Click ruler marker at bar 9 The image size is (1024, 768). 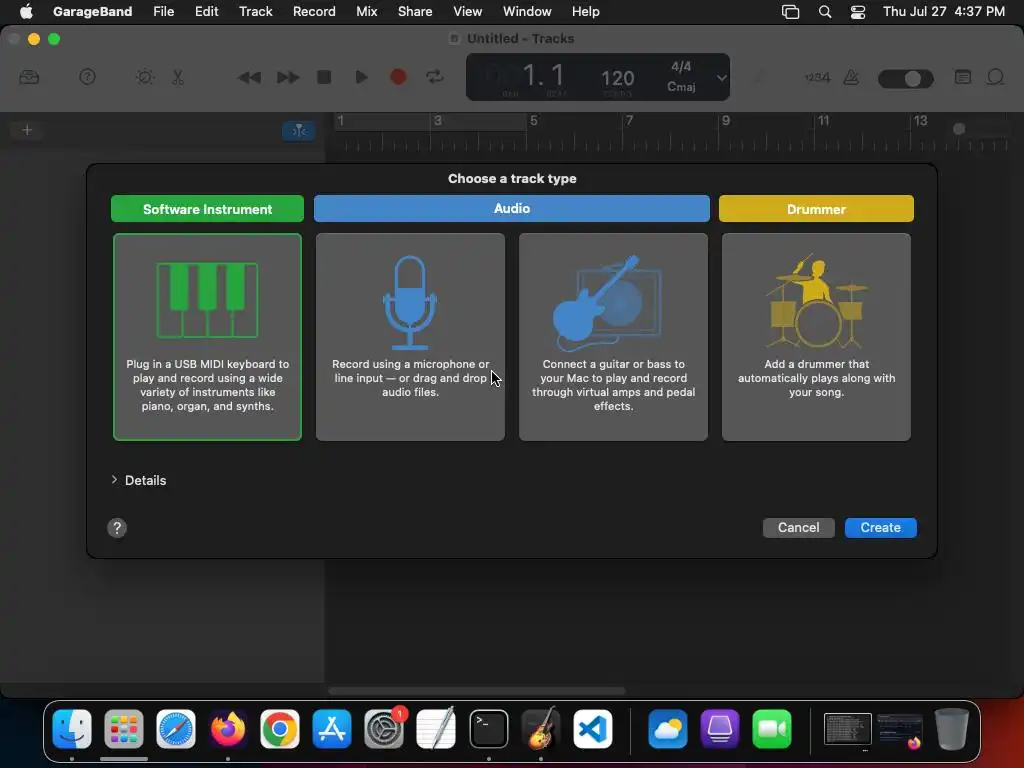pyautogui.click(x=725, y=120)
